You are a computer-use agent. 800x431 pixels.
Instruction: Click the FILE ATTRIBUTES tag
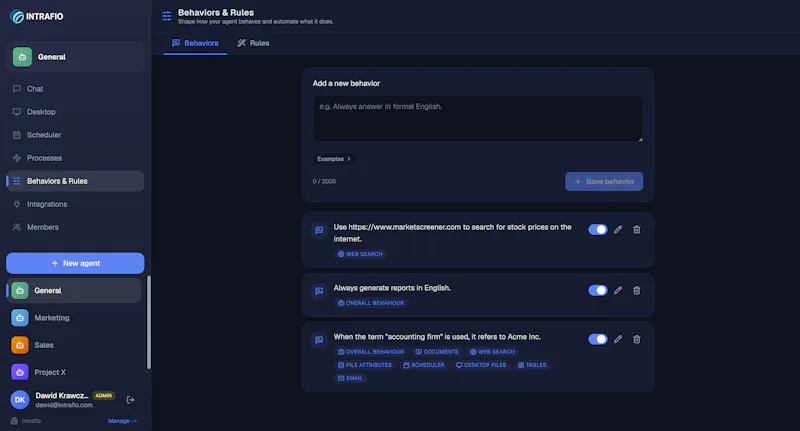(365, 365)
